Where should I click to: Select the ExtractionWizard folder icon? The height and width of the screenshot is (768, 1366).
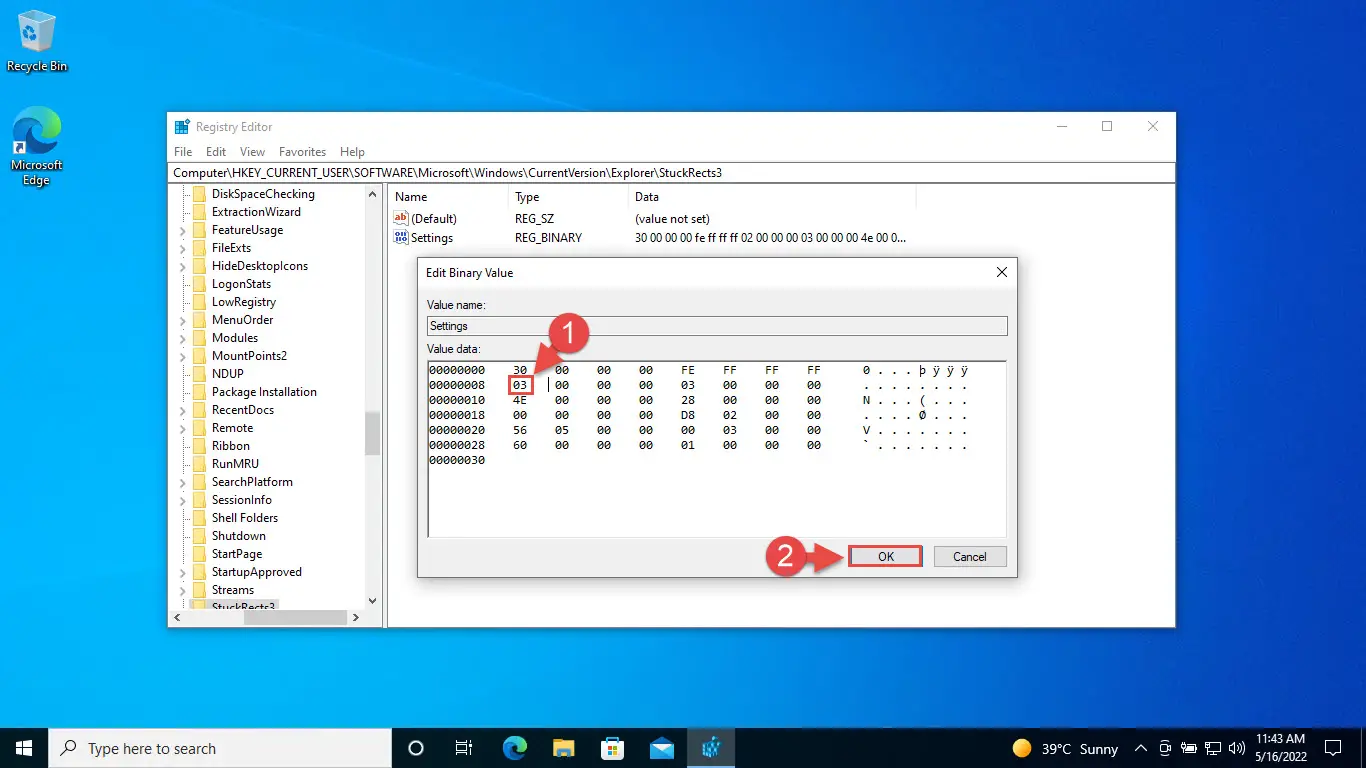(200, 212)
